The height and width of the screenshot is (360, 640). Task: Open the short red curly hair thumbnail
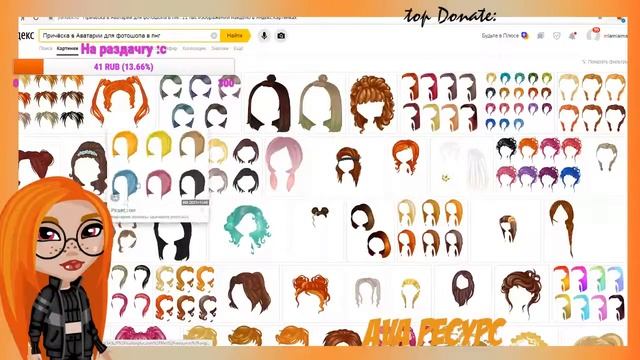(x=405, y=157)
